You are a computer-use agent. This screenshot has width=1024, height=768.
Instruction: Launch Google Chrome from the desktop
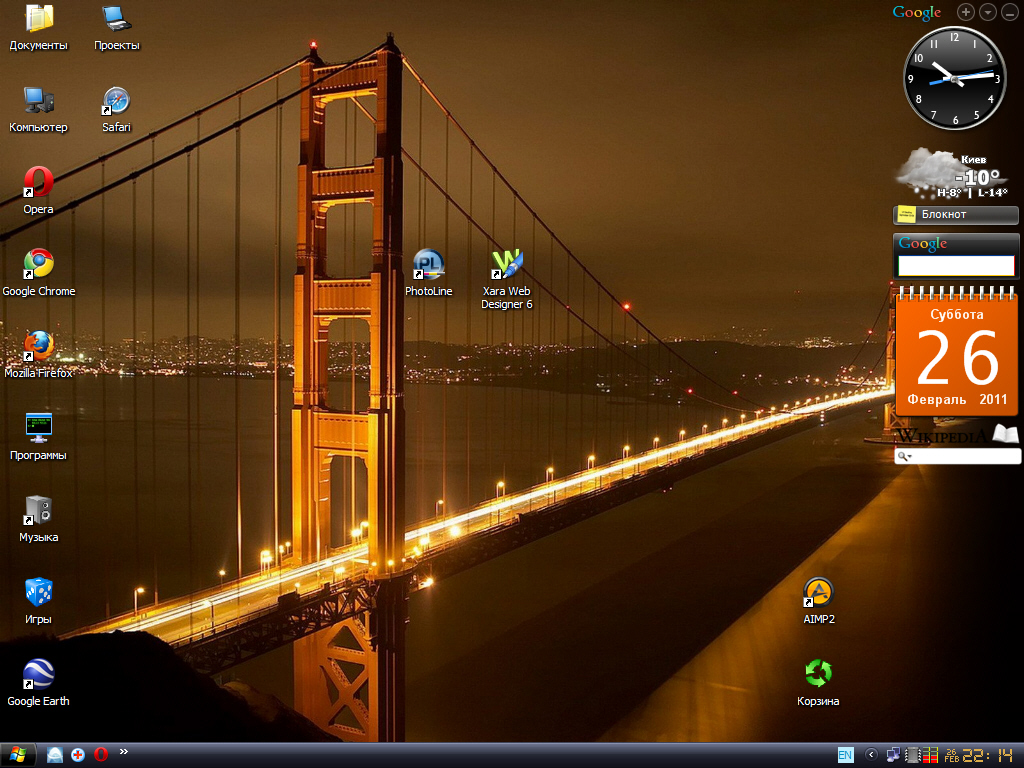coord(38,266)
